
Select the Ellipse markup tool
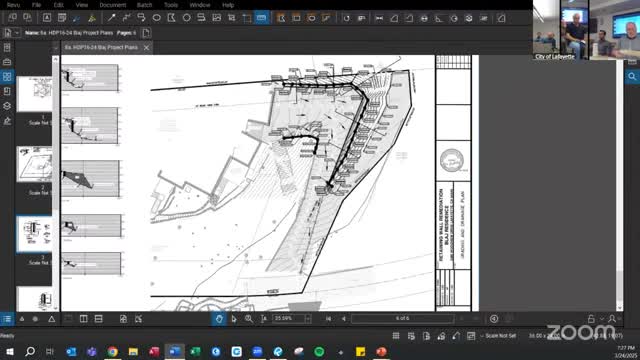[x=156, y=18]
